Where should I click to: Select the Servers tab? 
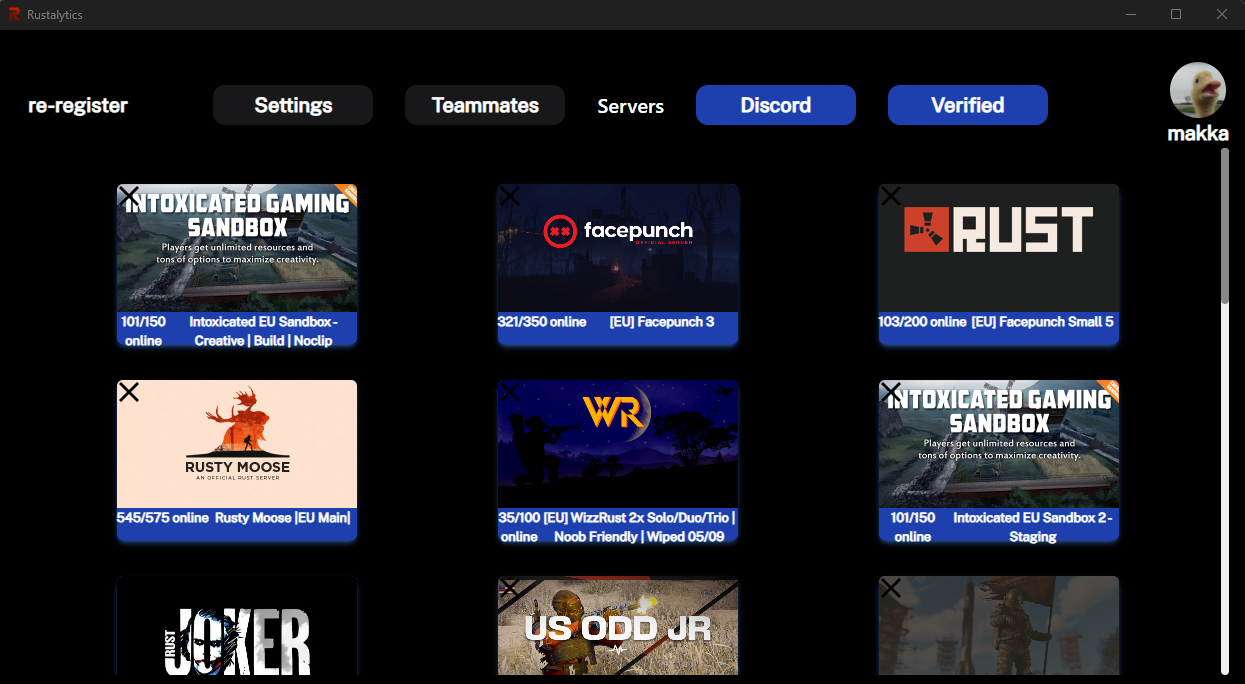coord(630,106)
